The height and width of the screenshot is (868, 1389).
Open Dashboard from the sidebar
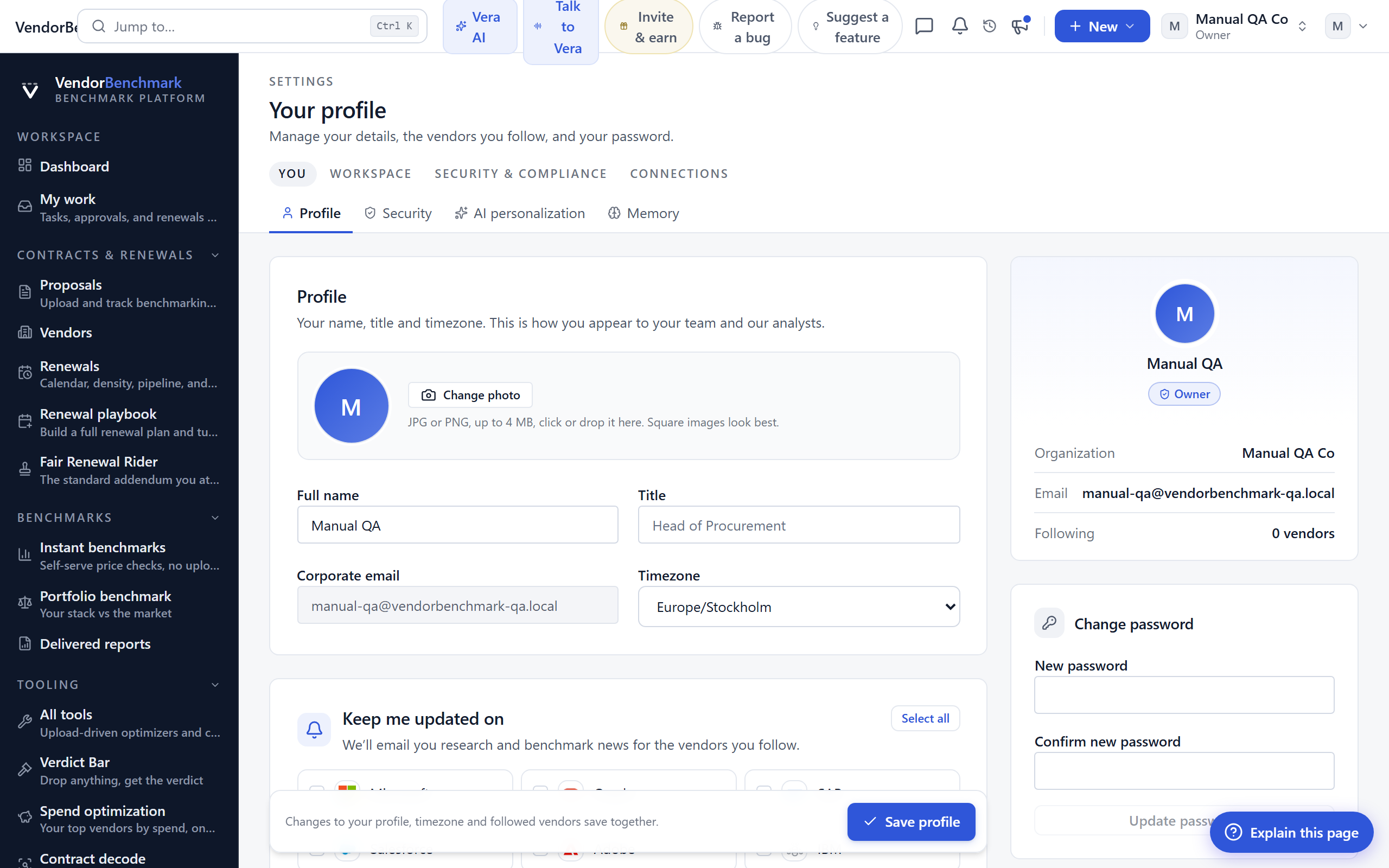(x=119, y=167)
